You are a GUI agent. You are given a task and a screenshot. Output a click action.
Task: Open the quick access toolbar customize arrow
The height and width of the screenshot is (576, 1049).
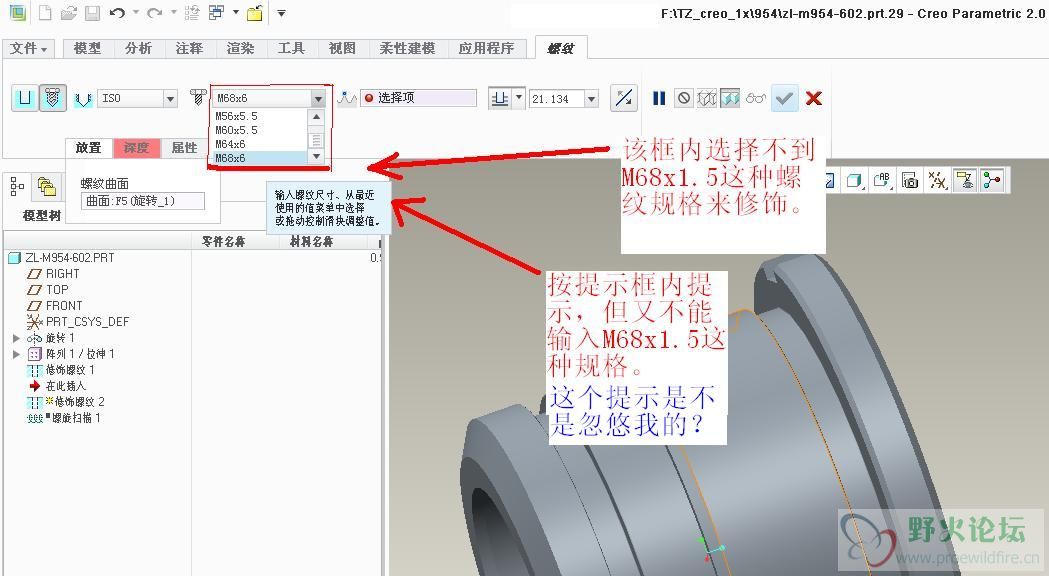(282, 13)
